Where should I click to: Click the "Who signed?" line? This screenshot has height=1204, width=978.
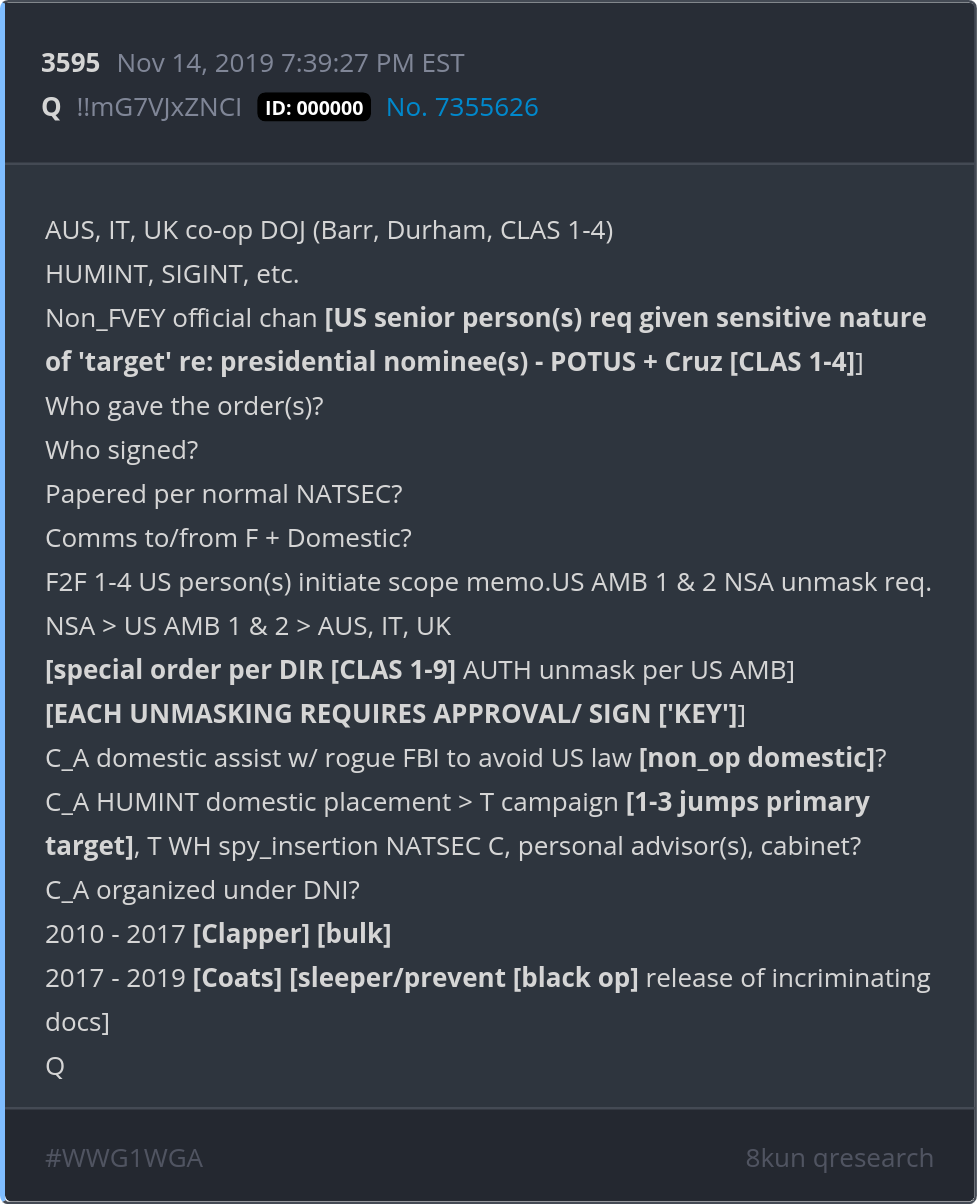[x=122, y=450]
